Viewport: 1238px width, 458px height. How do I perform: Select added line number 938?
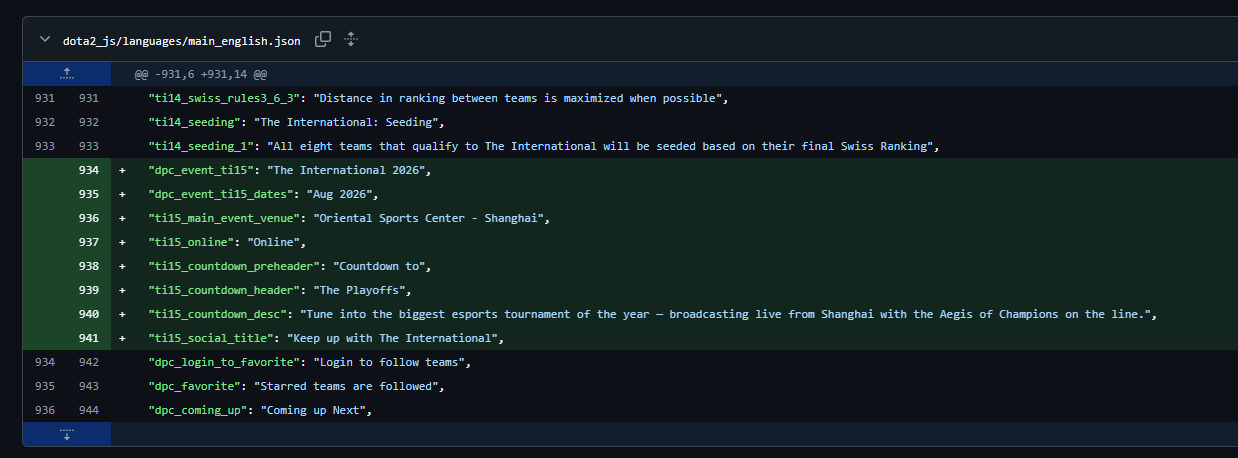89,266
